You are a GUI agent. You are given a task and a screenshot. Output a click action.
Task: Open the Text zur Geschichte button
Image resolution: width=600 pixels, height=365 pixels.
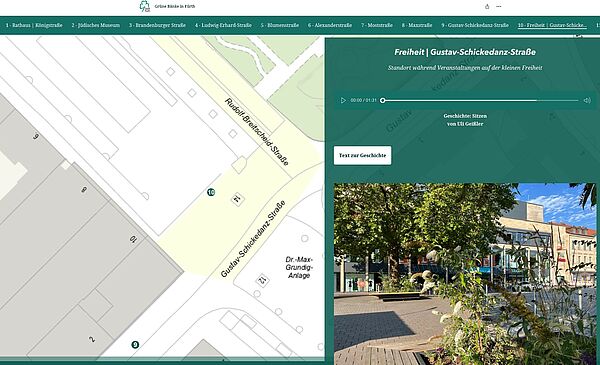pyautogui.click(x=362, y=155)
